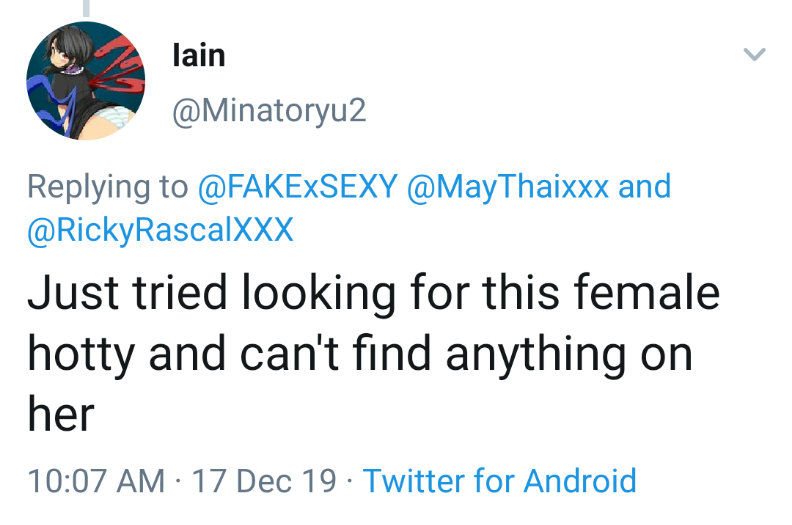The height and width of the screenshot is (525, 792).
Task: Click the thread connector line above avatar
Action: tap(87, 8)
